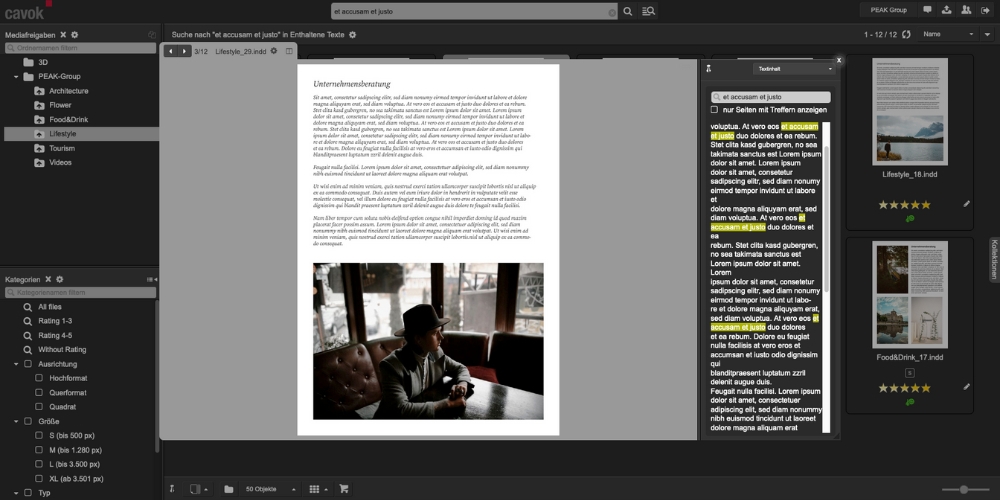Collapse the Ausrichtung category group
The height and width of the screenshot is (500, 1000).
(x=16, y=364)
